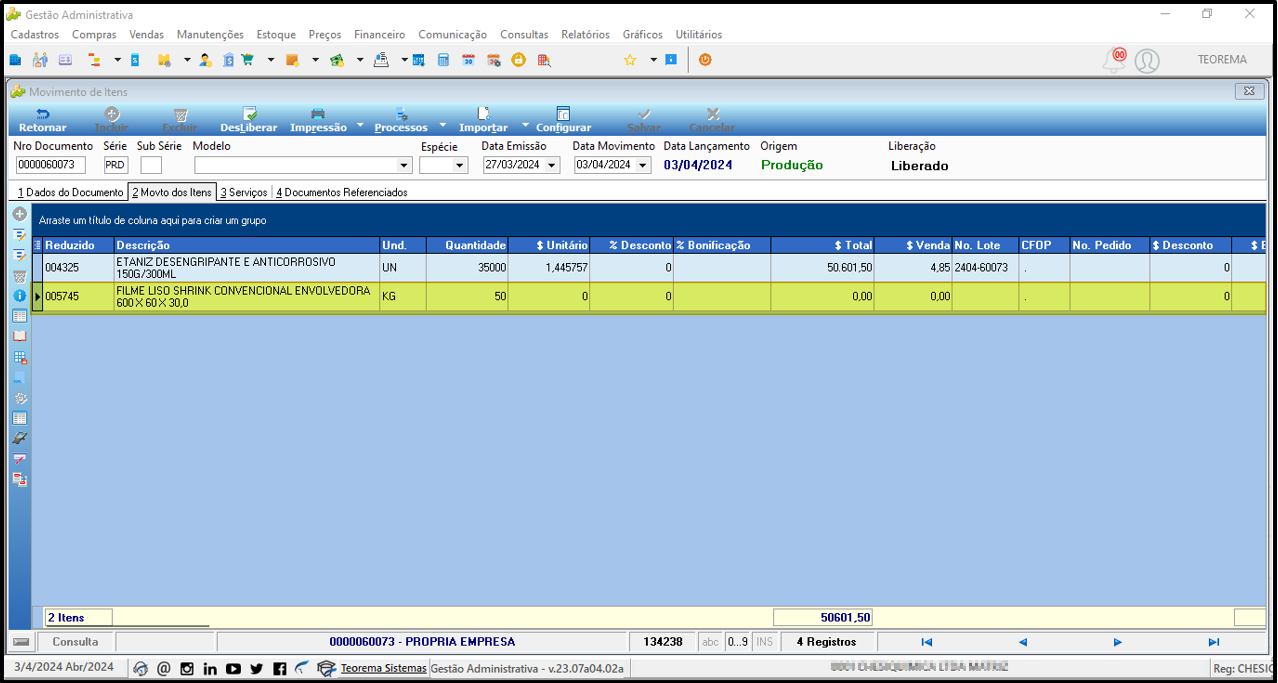Open the Teorema Sistemas link
Viewport: 1278px width, 683px height.
383,668
